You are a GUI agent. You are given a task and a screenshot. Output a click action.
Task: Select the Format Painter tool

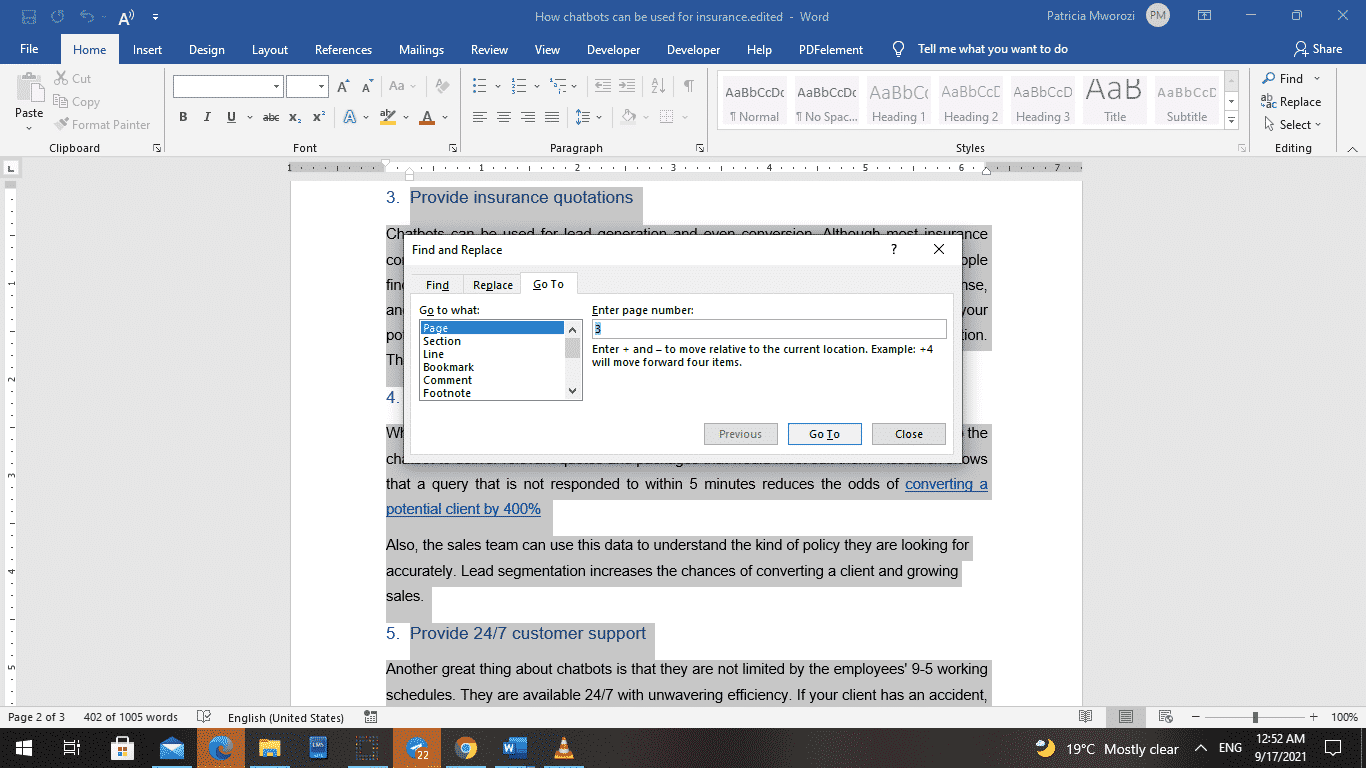tap(103, 124)
